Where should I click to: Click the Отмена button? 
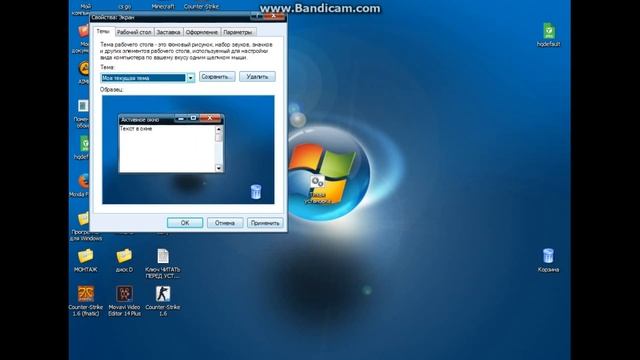pyautogui.click(x=225, y=223)
